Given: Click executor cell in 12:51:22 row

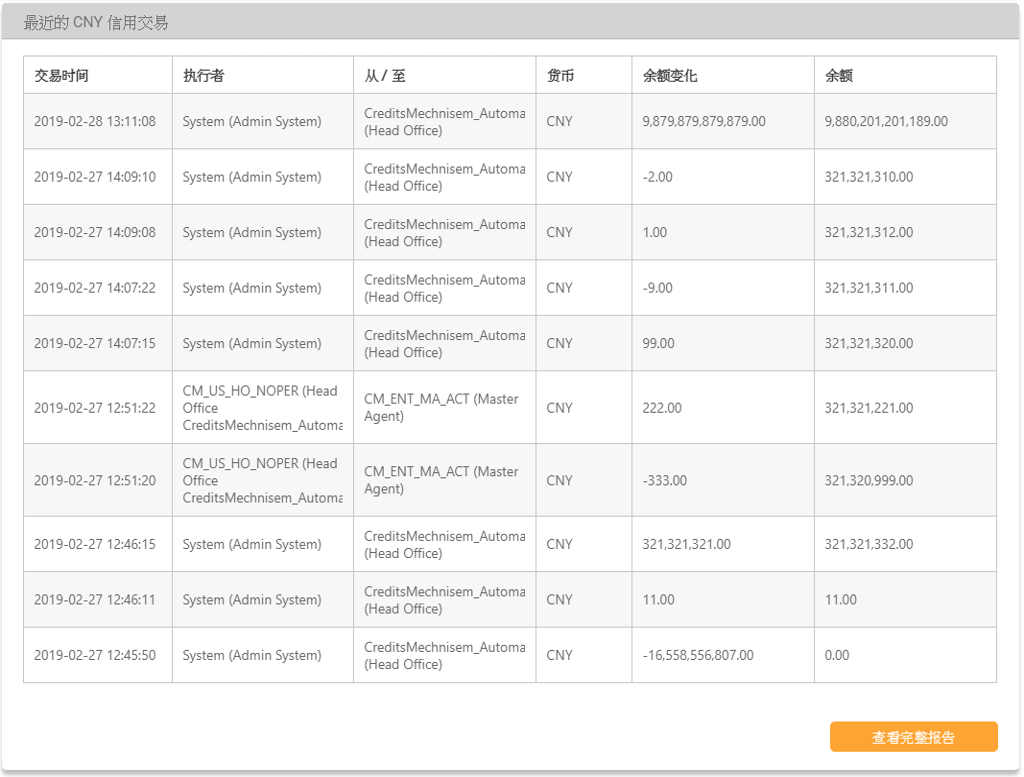Looking at the screenshot, I should [262, 408].
